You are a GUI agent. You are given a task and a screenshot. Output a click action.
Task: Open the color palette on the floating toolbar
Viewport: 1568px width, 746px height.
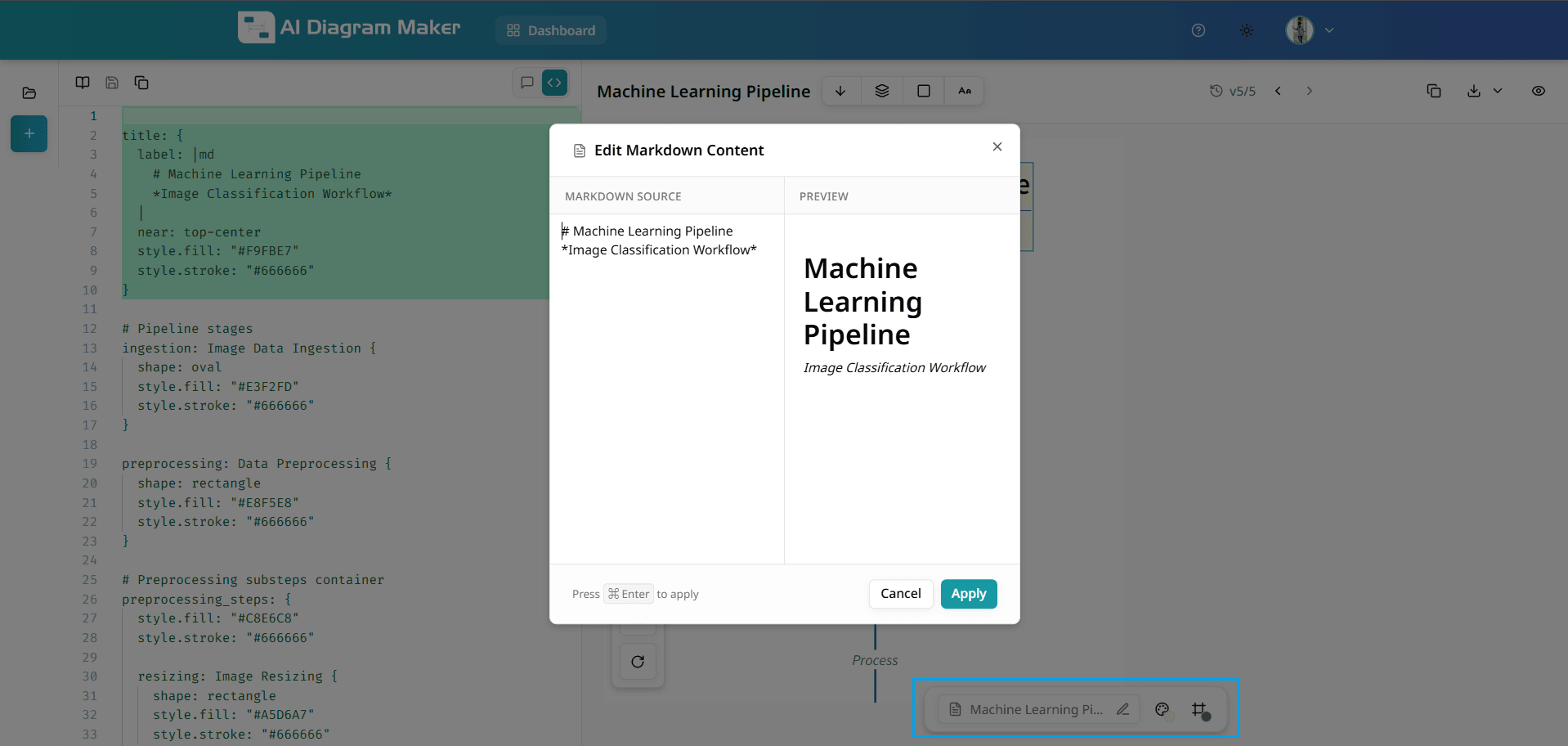click(x=1162, y=709)
